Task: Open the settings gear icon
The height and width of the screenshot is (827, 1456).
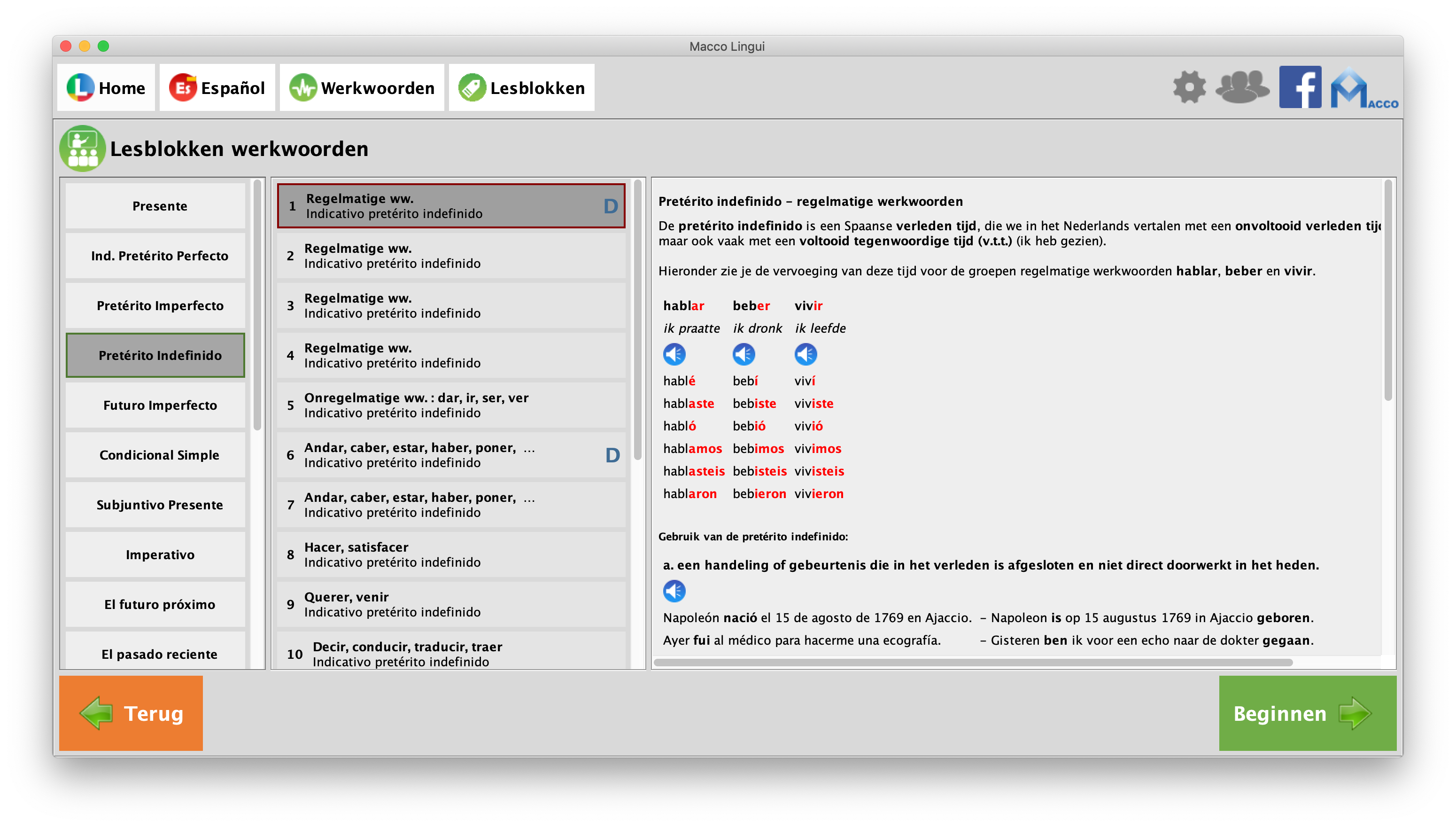Action: coord(1189,87)
